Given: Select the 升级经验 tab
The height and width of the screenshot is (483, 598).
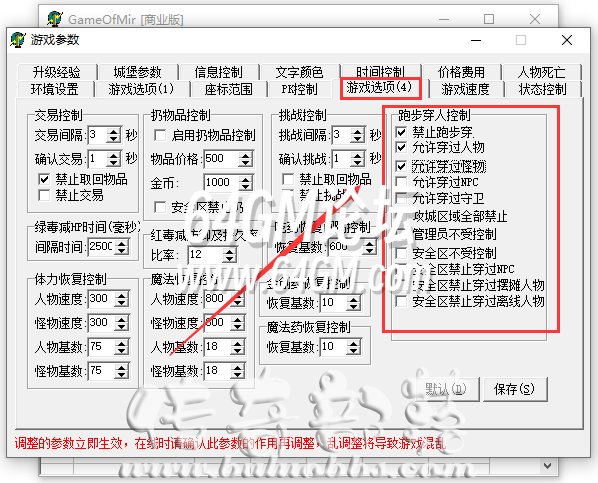Looking at the screenshot, I should [56, 71].
